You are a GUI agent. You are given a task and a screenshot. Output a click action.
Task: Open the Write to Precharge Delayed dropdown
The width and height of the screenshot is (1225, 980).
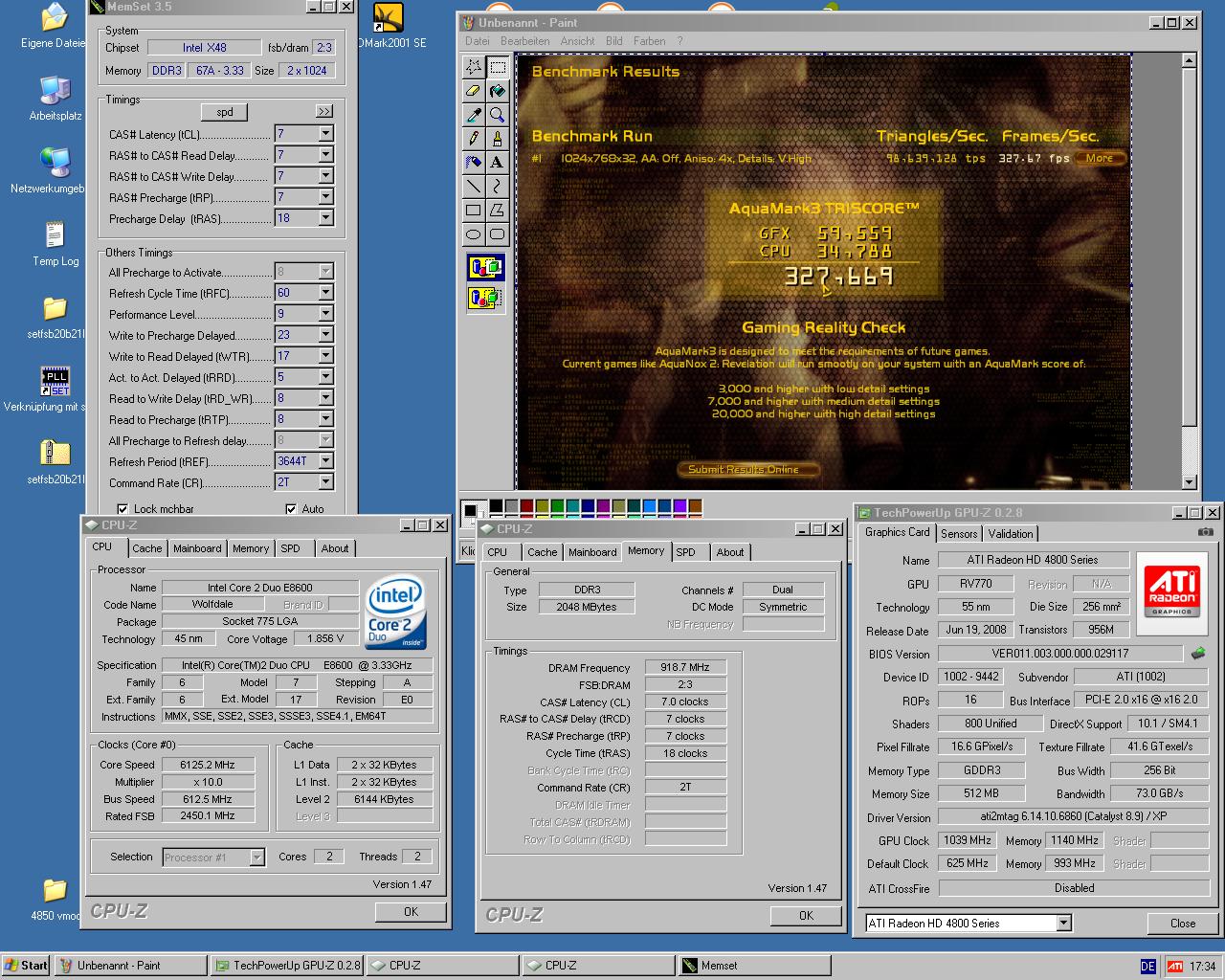point(325,335)
